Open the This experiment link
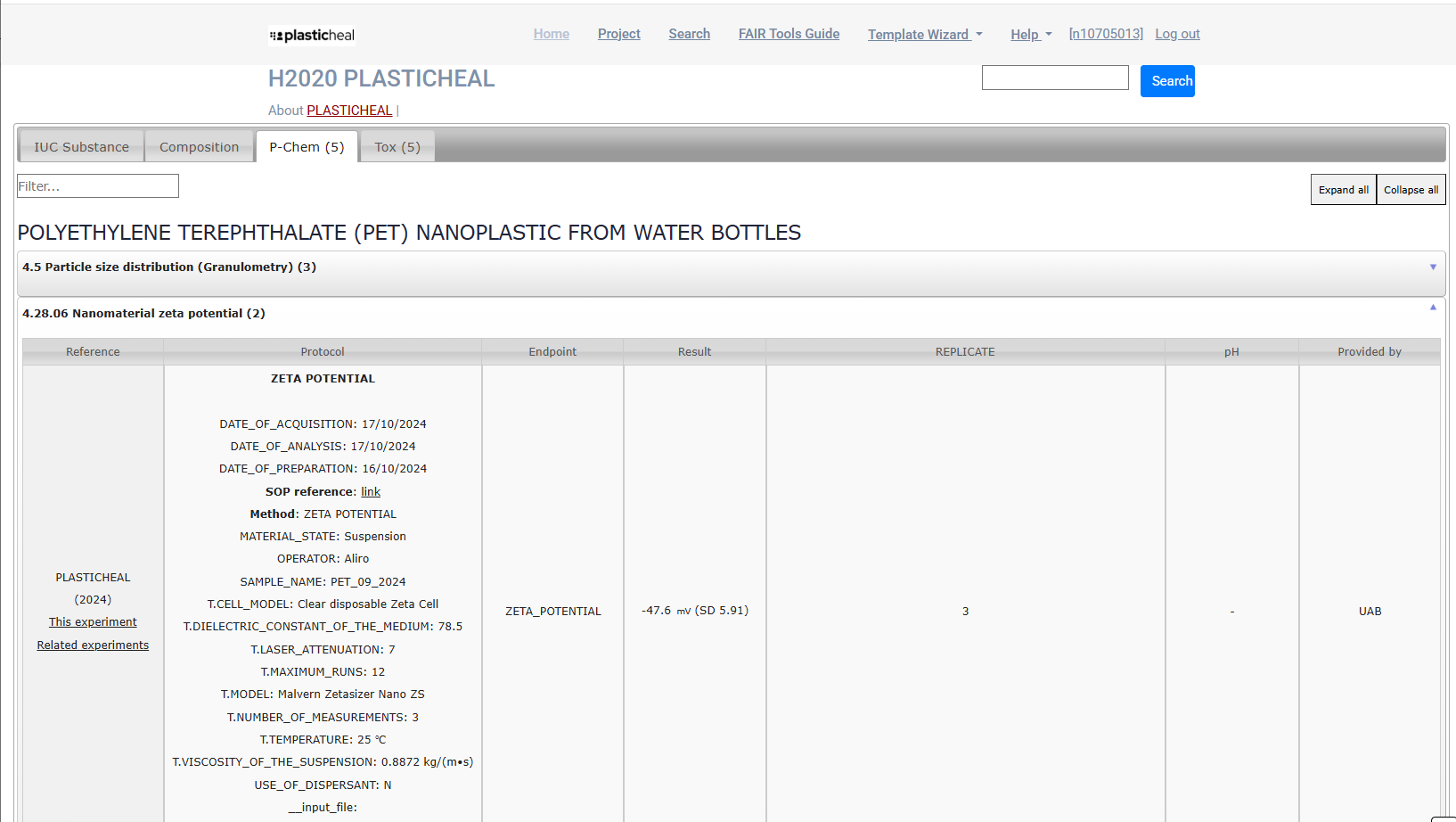Image resolution: width=1456 pixels, height=822 pixels. tap(93, 622)
